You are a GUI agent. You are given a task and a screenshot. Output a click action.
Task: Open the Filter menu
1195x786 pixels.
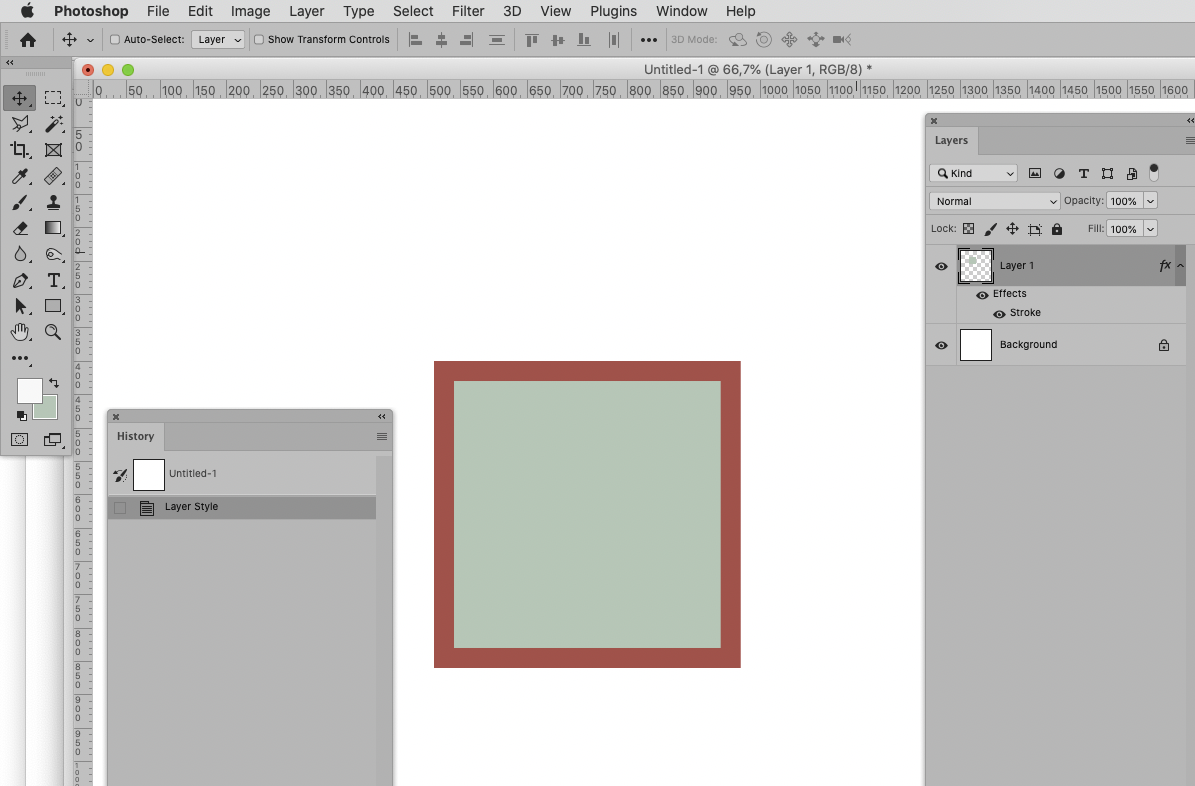pyautogui.click(x=467, y=11)
